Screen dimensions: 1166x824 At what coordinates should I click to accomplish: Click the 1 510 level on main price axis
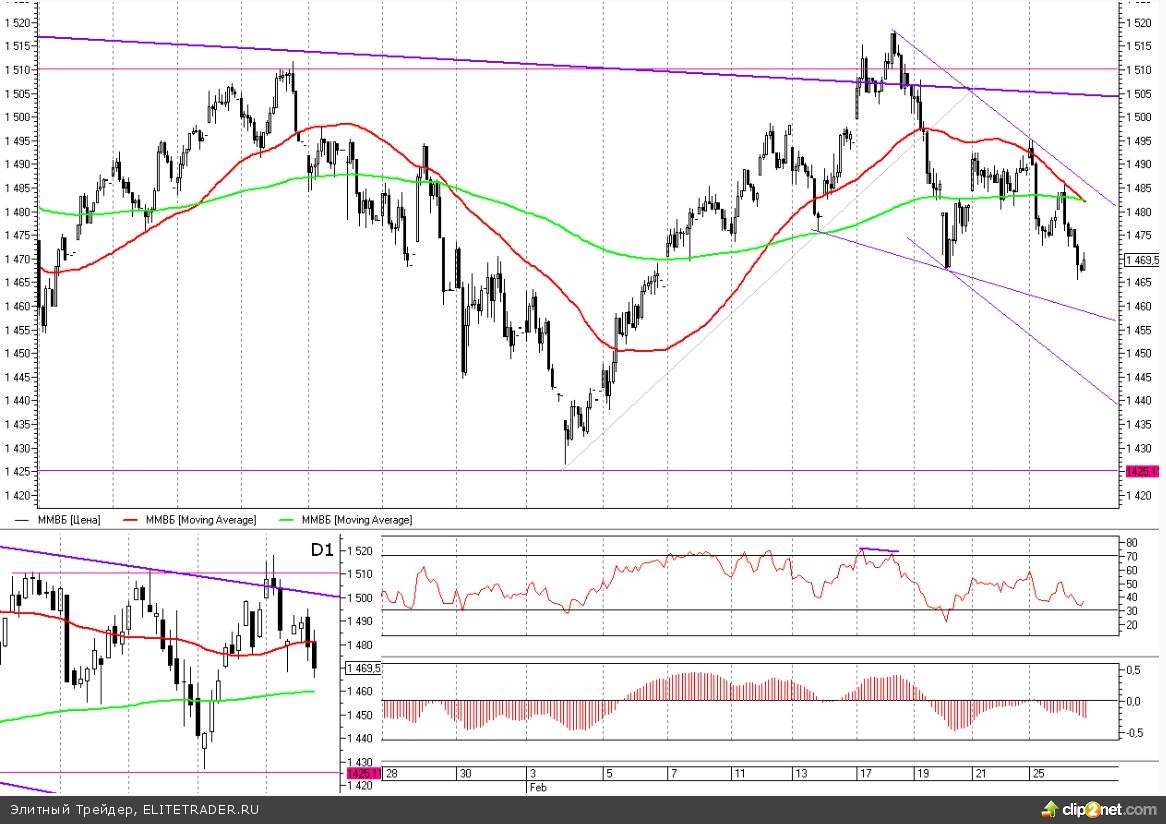[x=1139, y=70]
